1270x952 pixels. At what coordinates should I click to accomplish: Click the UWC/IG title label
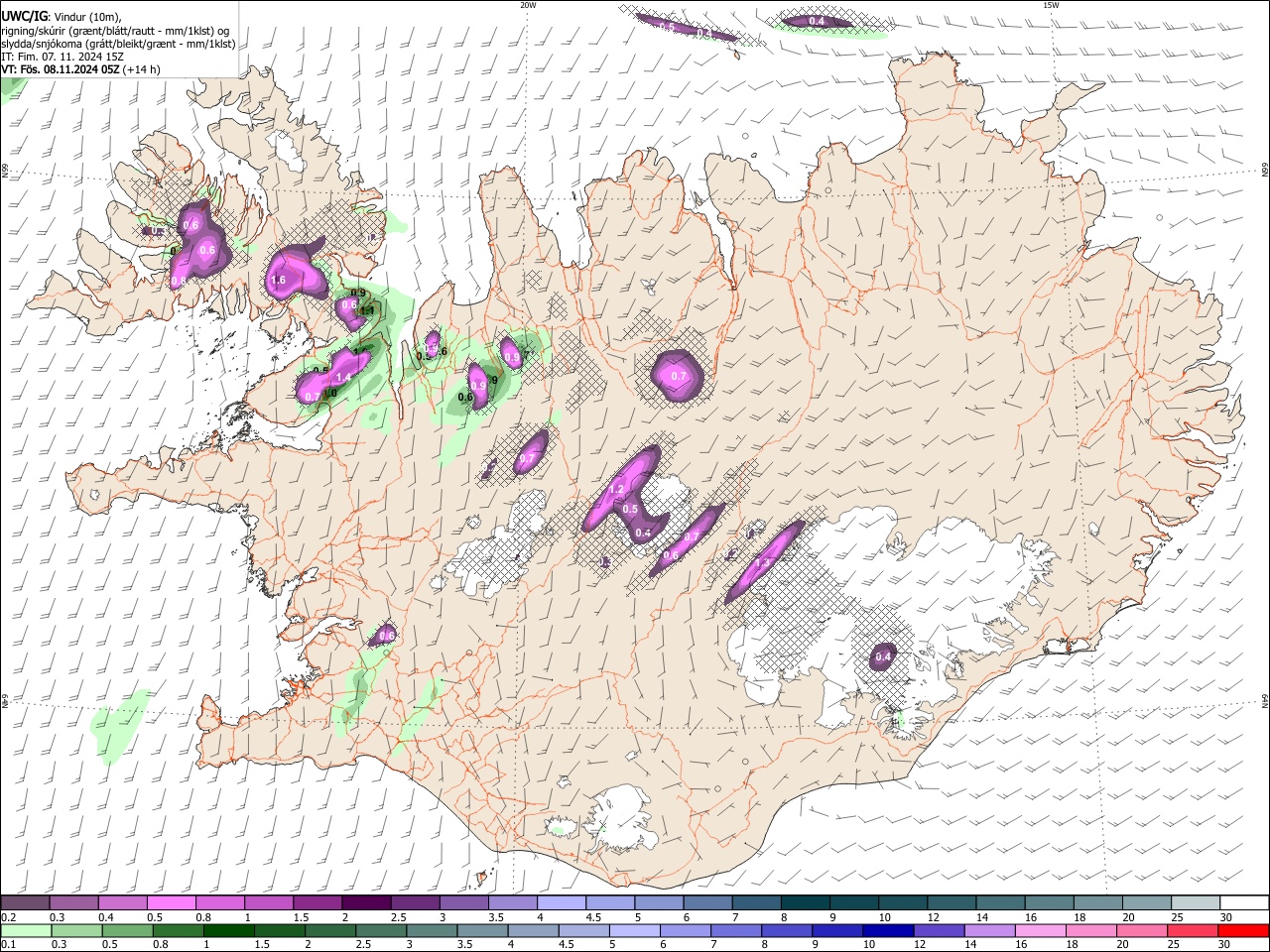pyautogui.click(x=24, y=16)
